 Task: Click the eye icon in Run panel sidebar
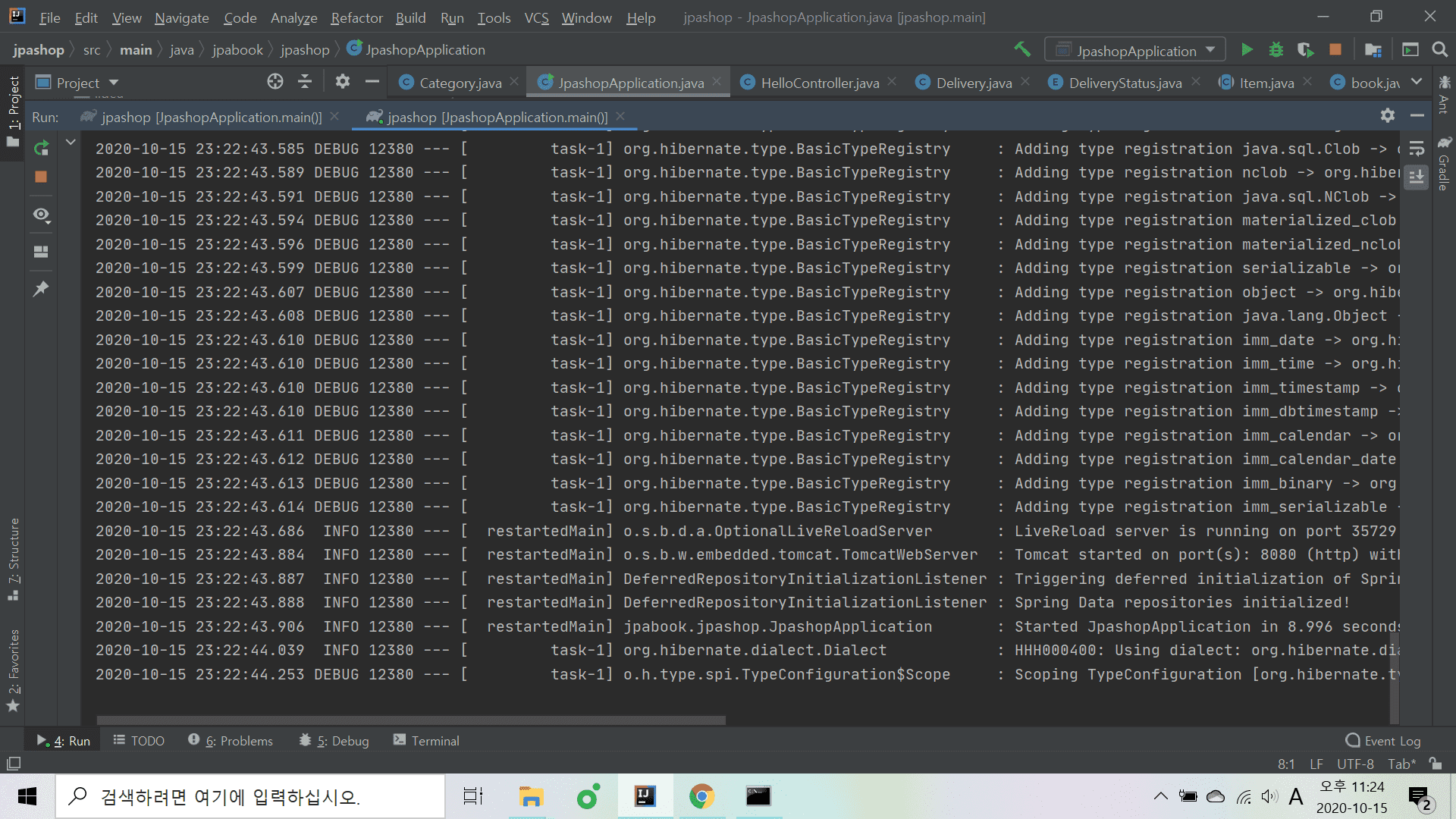pyautogui.click(x=41, y=215)
